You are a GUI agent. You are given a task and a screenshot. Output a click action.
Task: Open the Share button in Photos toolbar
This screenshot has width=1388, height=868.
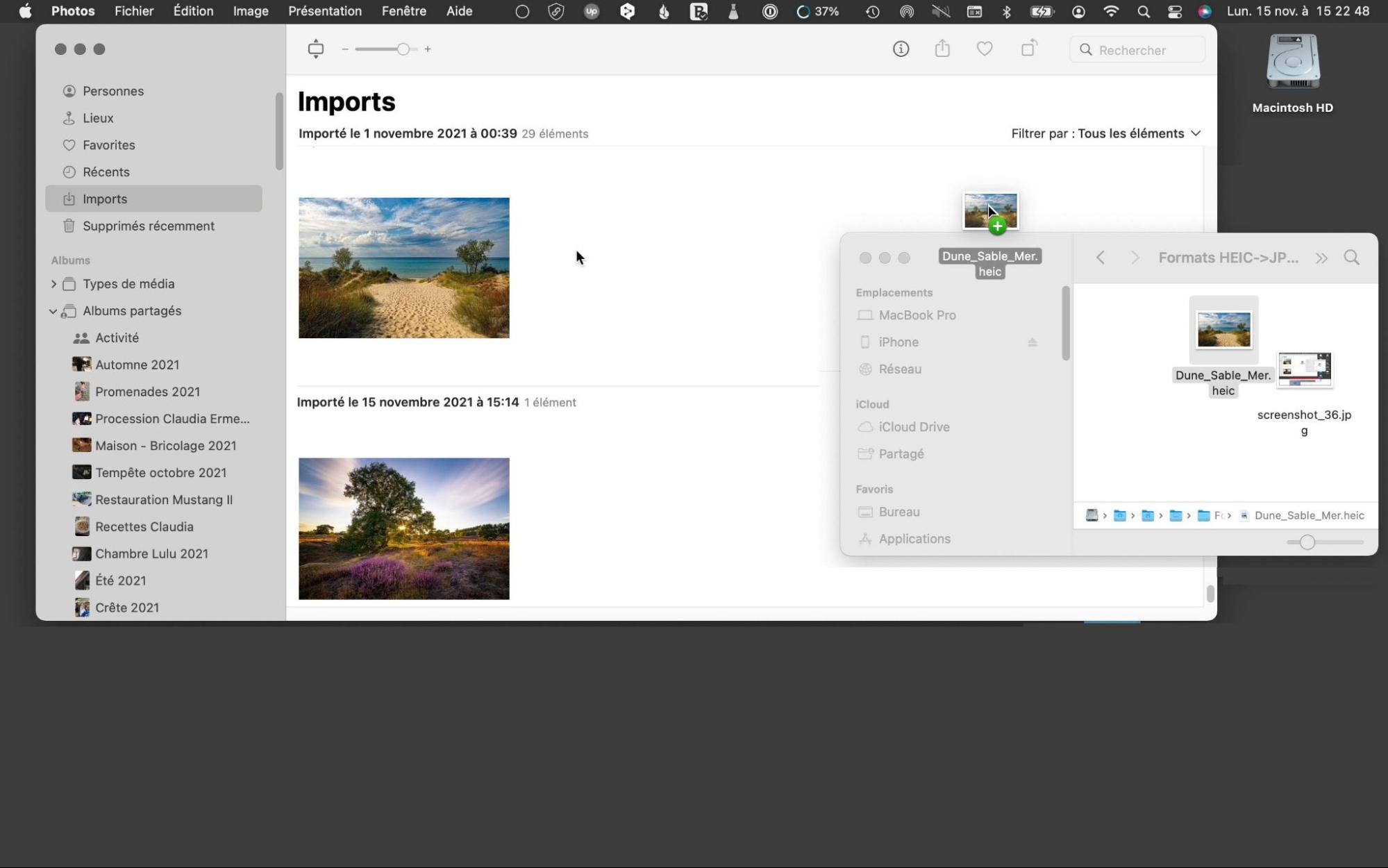(942, 49)
